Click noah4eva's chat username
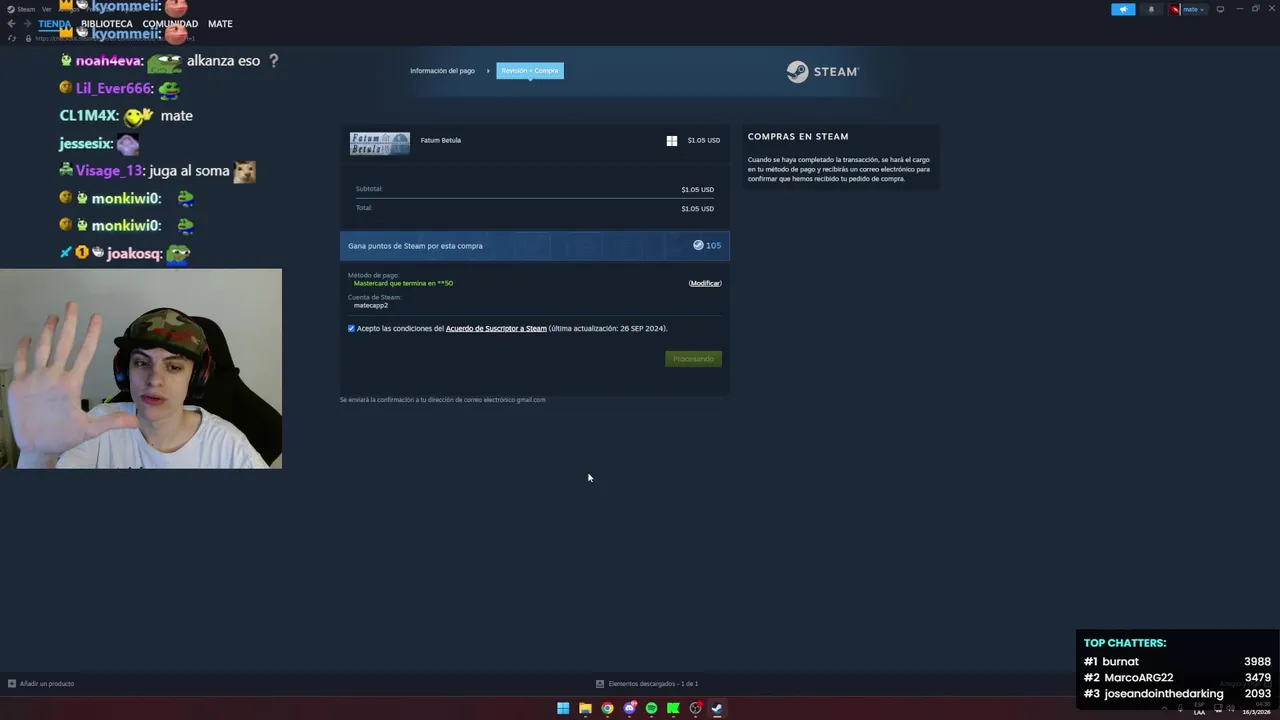 coord(109,61)
